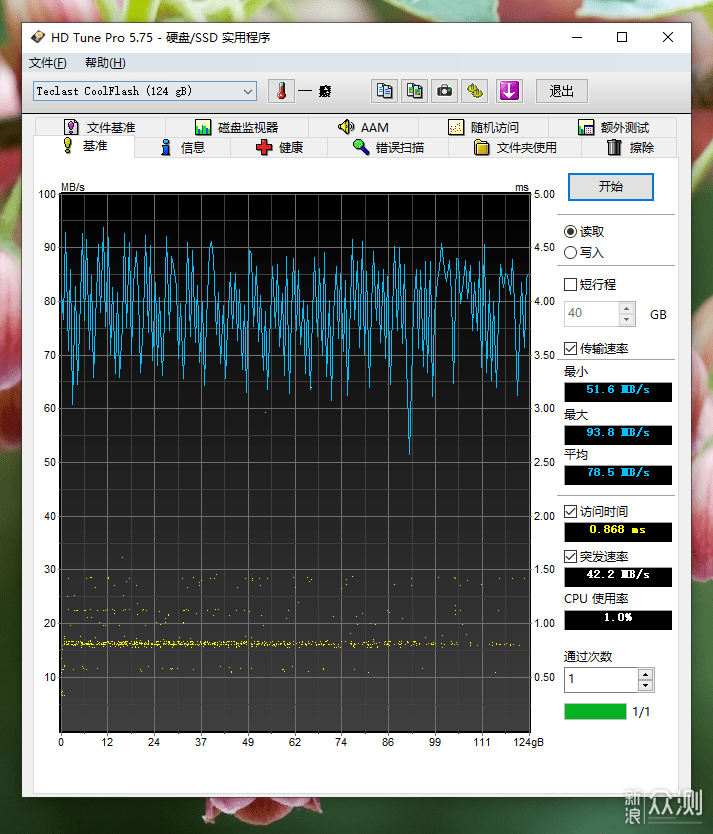Click the 51.6 MB/s minimum value

click(x=618, y=392)
